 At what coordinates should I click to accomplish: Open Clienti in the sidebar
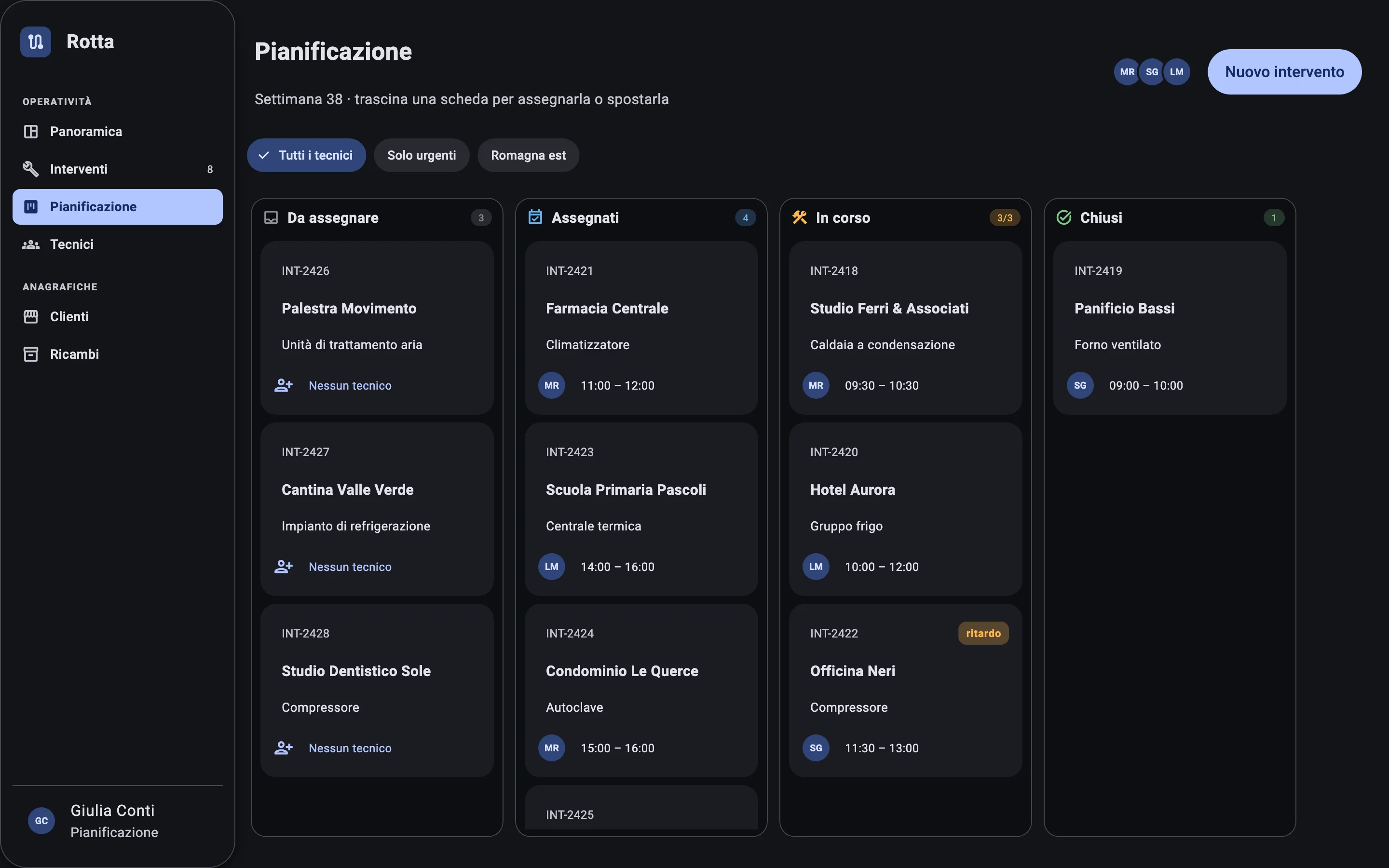pos(118,316)
